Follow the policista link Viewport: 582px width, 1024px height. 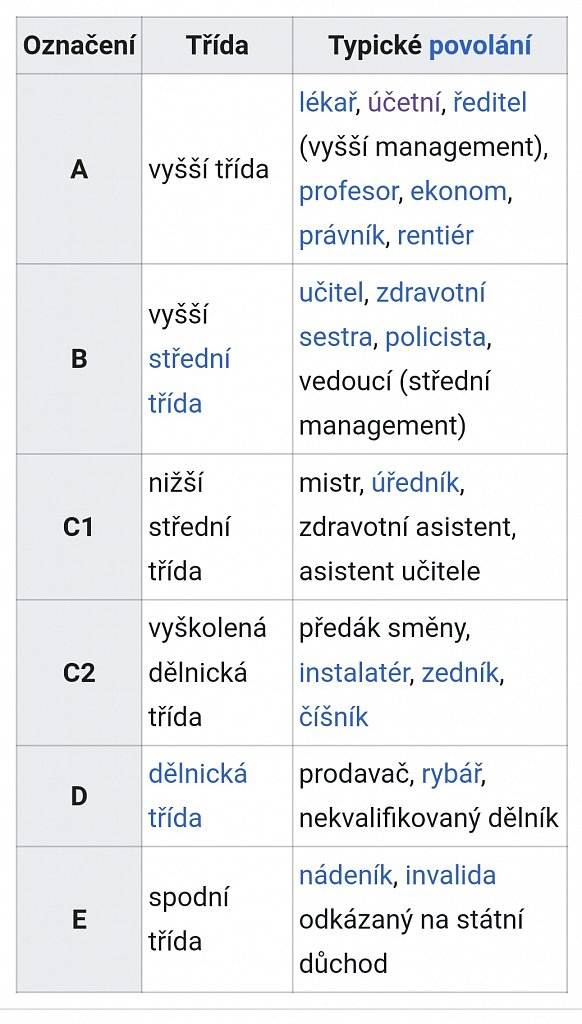coord(436,338)
